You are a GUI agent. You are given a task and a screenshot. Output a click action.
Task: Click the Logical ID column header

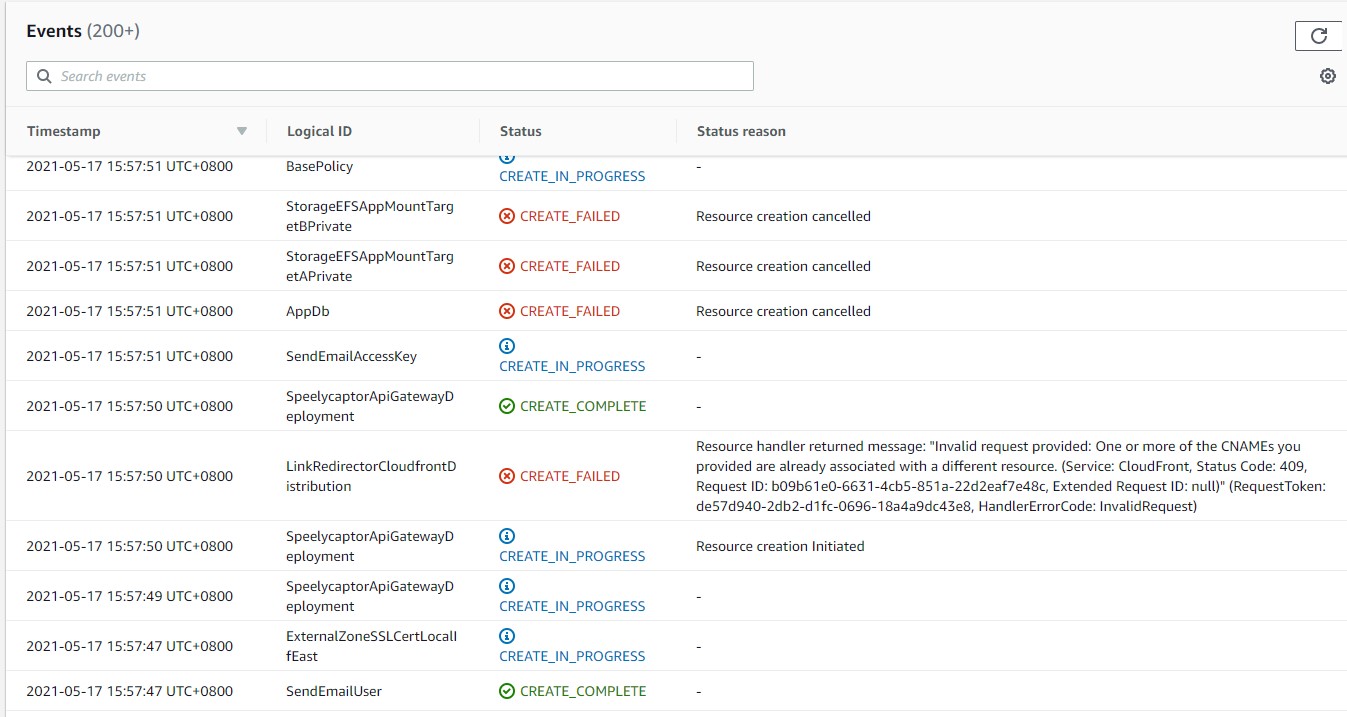(319, 131)
